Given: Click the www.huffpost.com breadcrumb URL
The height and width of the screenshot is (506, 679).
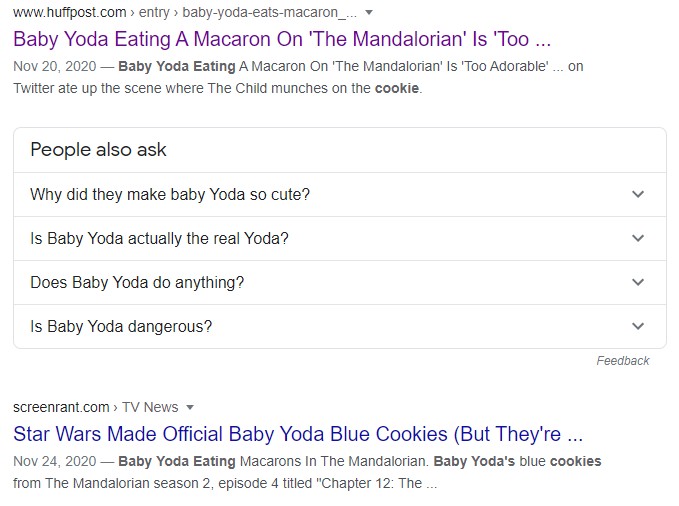Looking at the screenshot, I should pyautogui.click(x=70, y=13).
